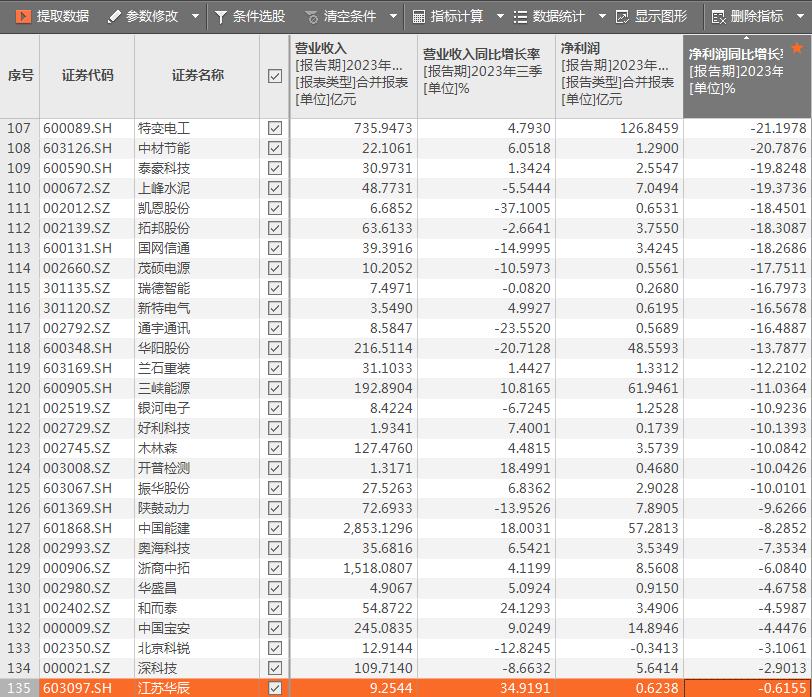The image size is (812, 697).
Task: Select revenue growth value 24.1293
Action: point(525,608)
